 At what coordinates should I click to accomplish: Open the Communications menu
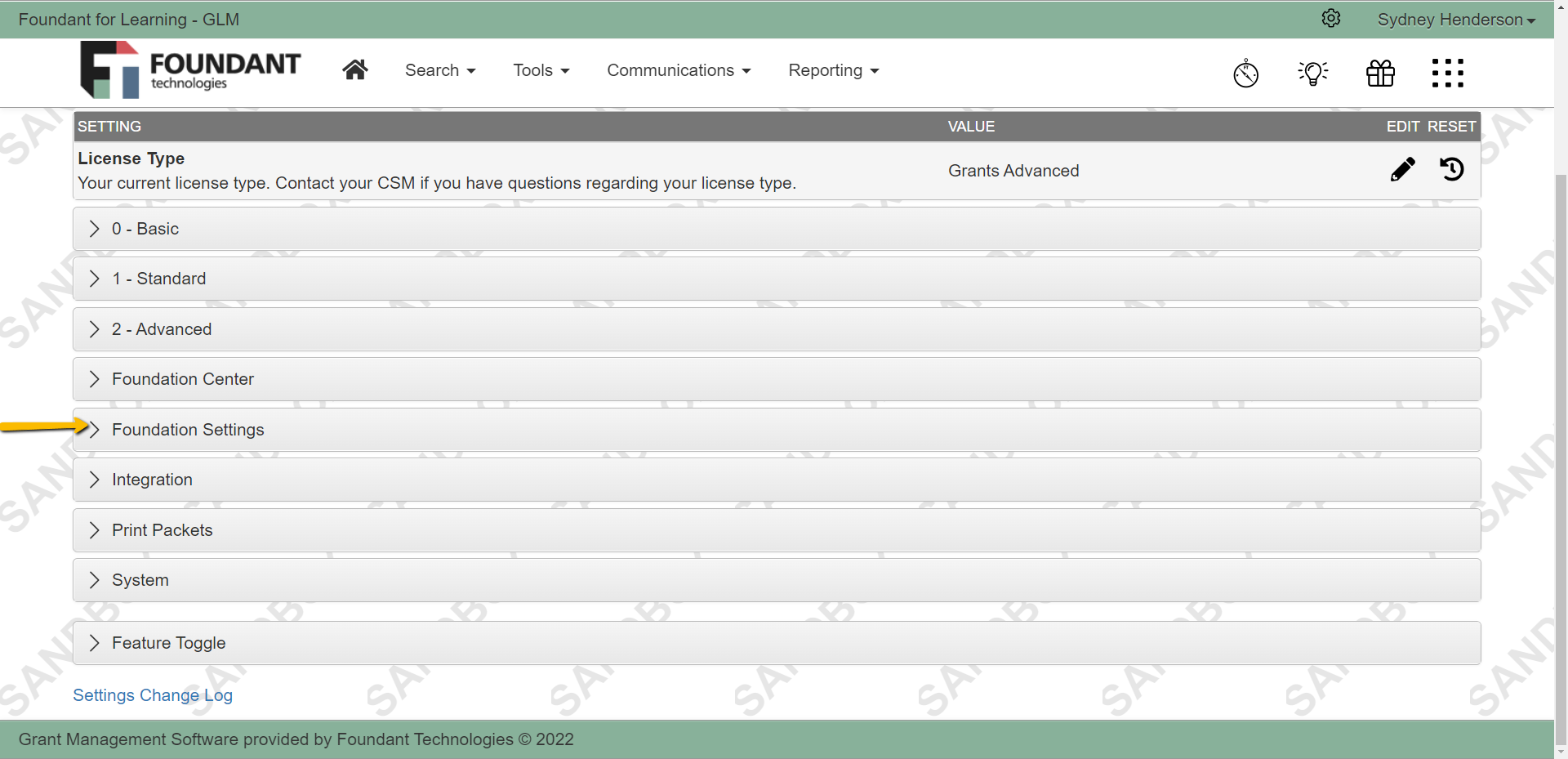[x=679, y=70]
